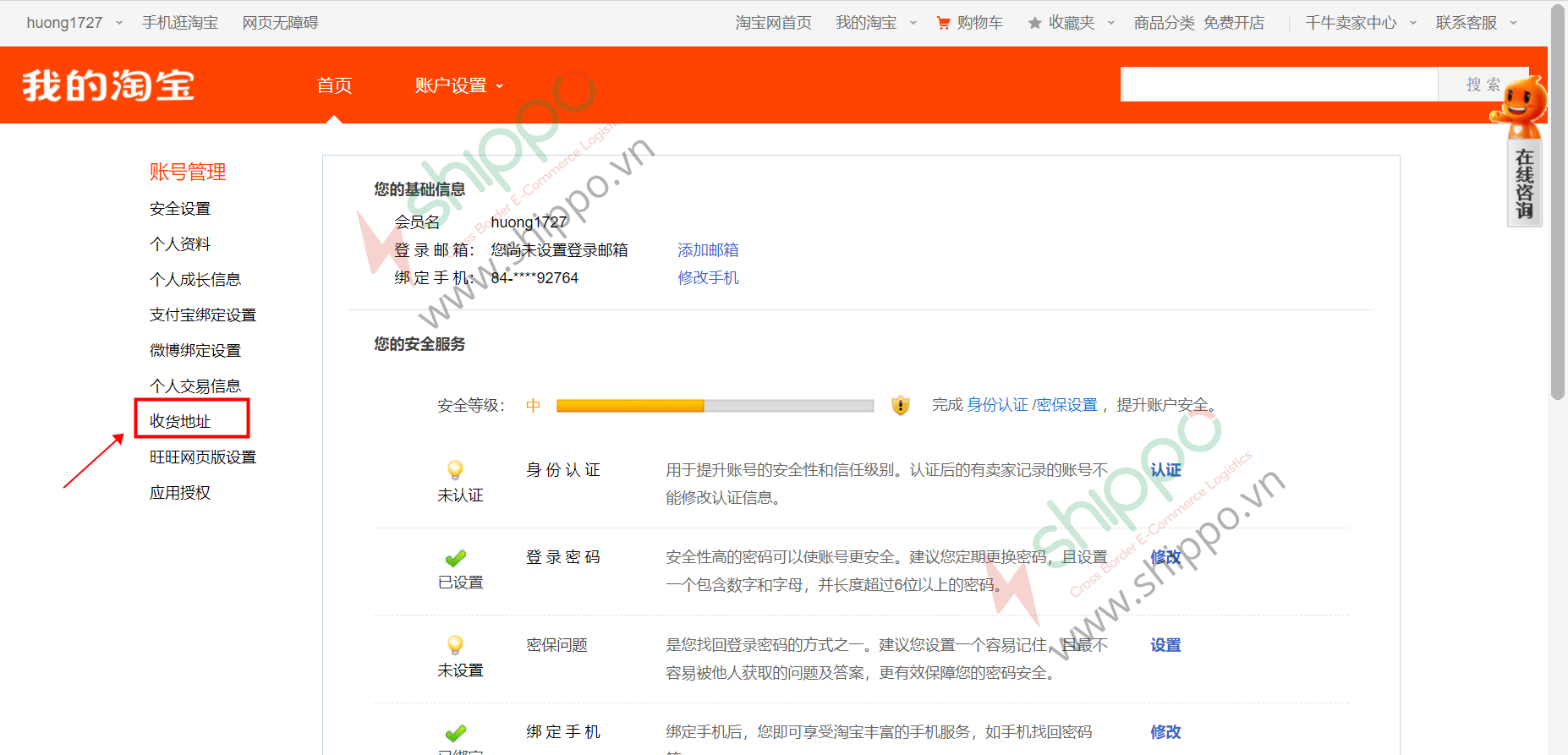Open 微博绑定设置 in sidebar
This screenshot has width=1568, height=755.
tap(195, 351)
